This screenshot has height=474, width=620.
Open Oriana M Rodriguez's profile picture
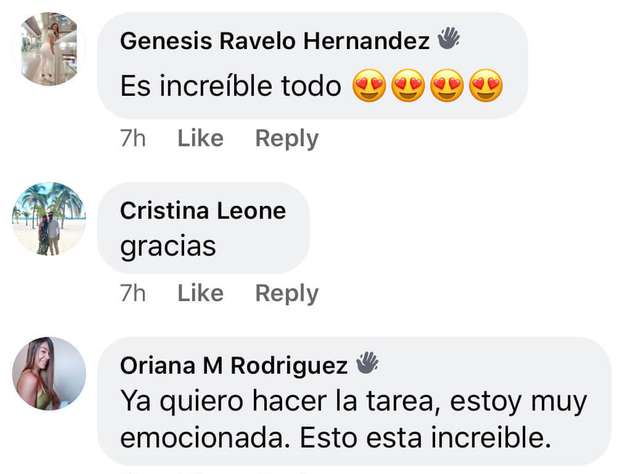point(49,373)
